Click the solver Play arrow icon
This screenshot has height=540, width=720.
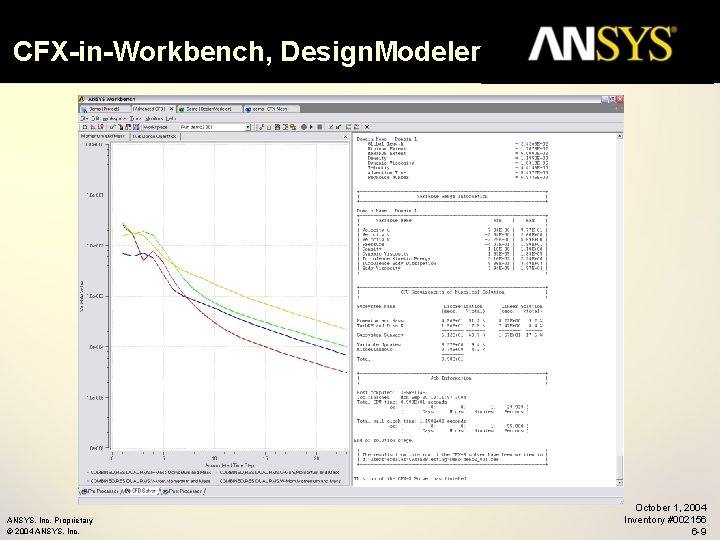coord(311,127)
